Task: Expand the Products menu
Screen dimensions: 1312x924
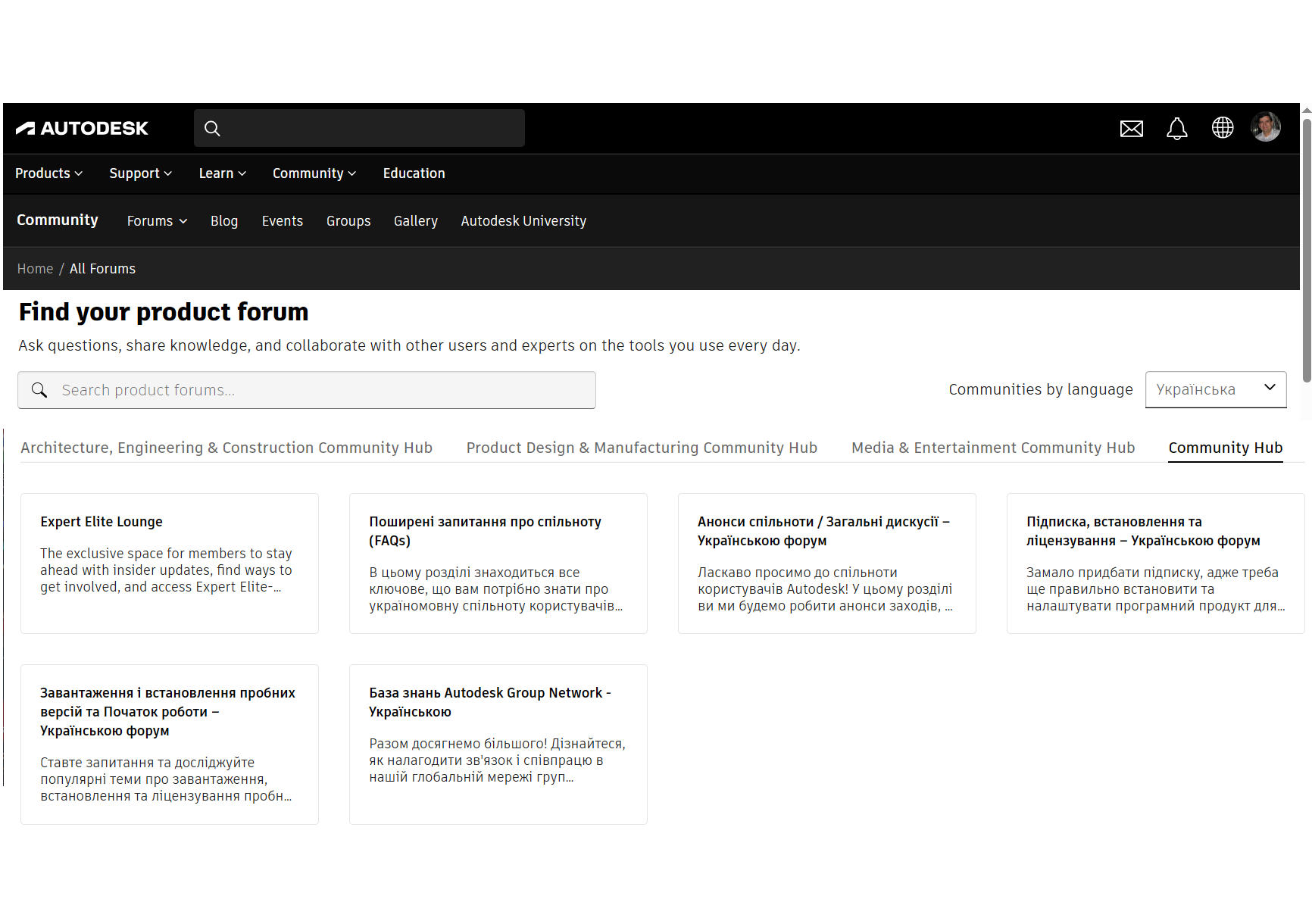Action: [48, 173]
